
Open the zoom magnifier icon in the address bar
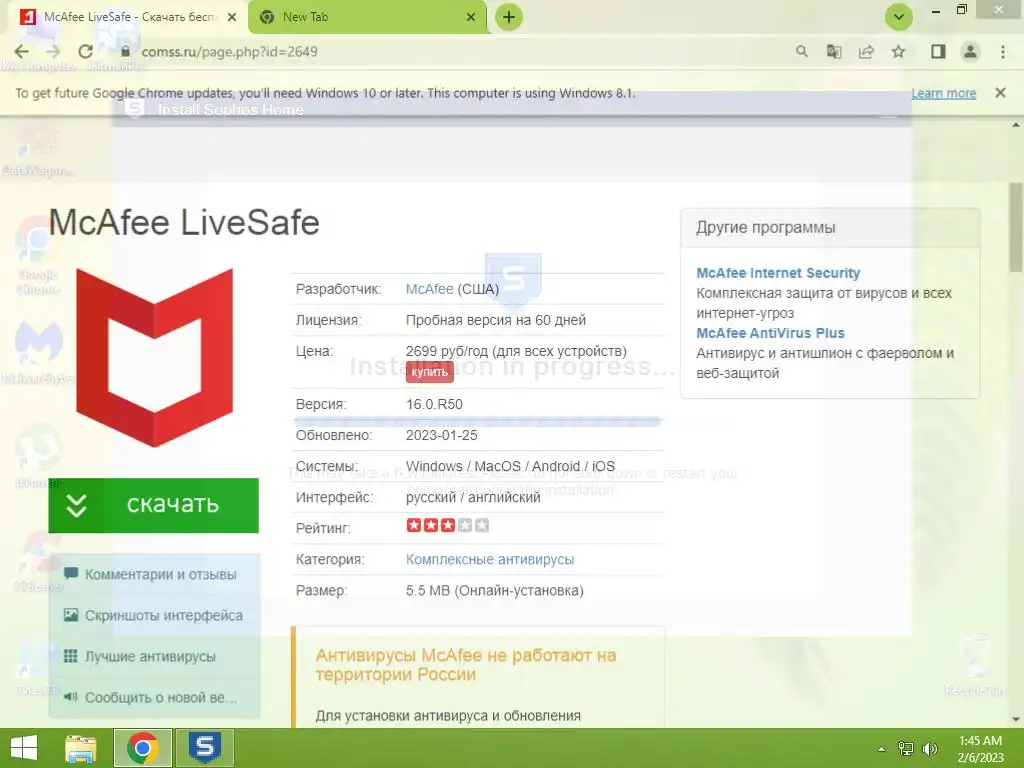pyautogui.click(x=802, y=52)
